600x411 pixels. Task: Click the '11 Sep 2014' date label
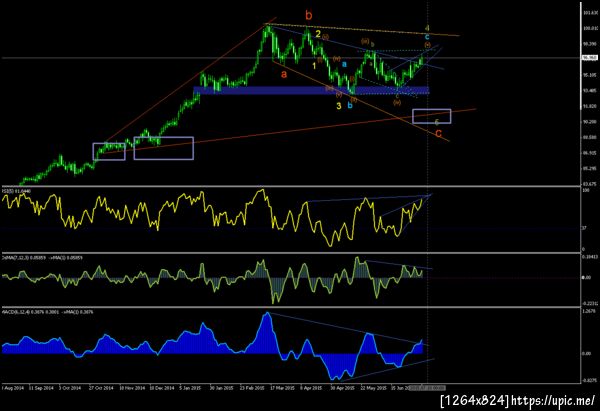(41, 388)
